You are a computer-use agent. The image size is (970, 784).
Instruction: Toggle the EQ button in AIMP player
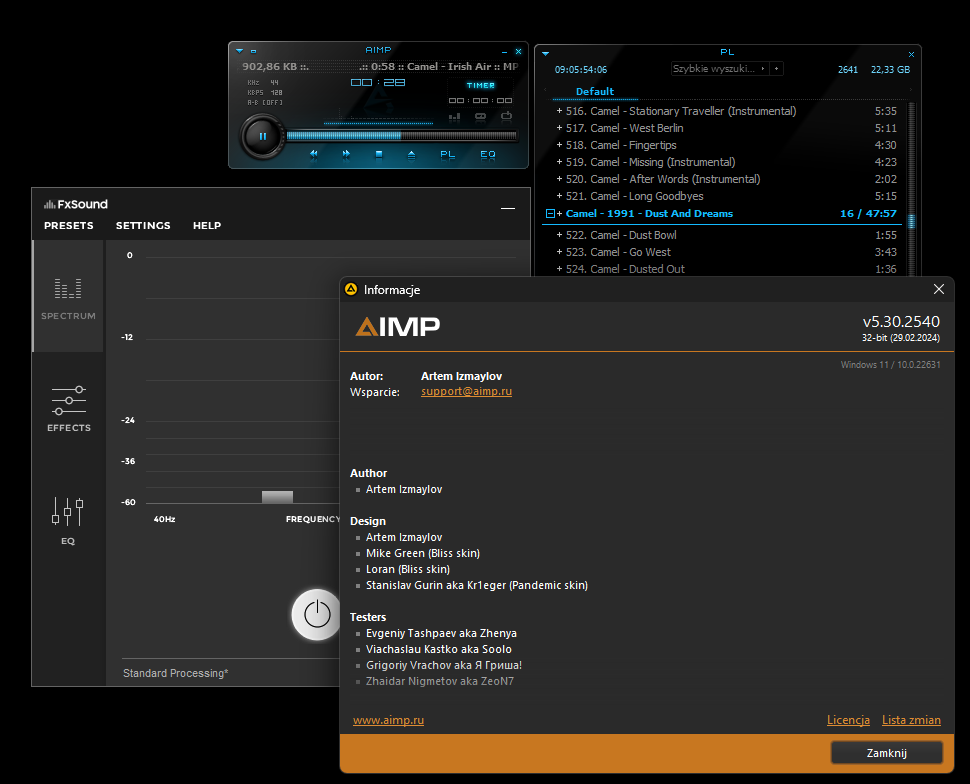click(488, 154)
